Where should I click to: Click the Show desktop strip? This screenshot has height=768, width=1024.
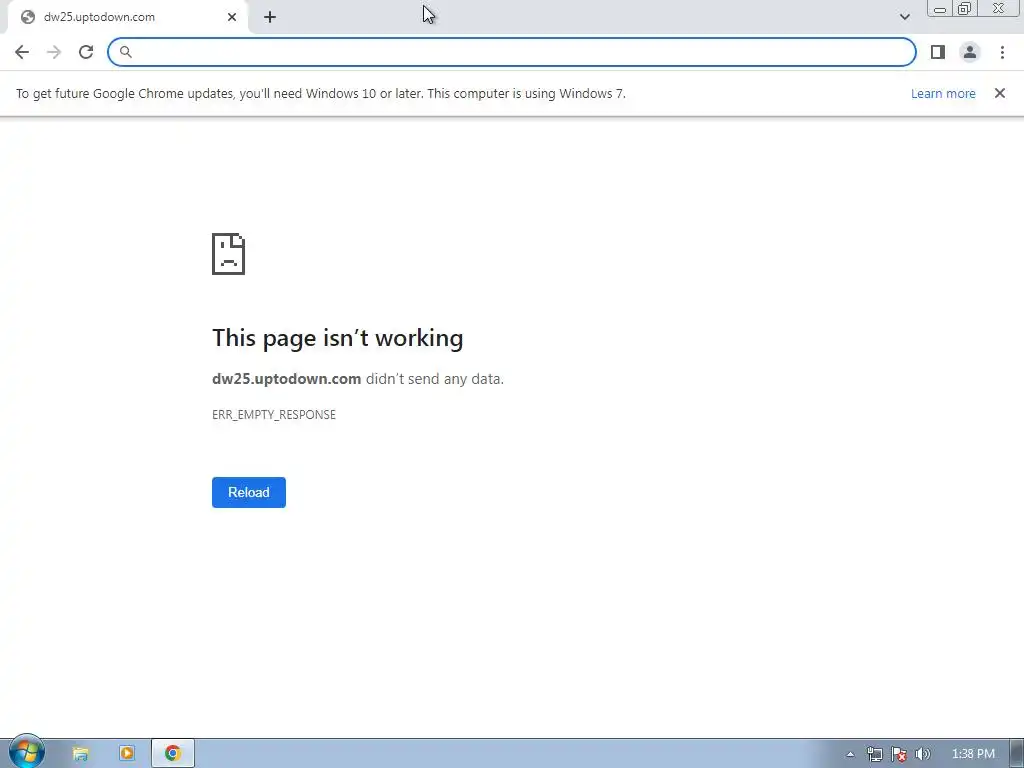(1017, 754)
